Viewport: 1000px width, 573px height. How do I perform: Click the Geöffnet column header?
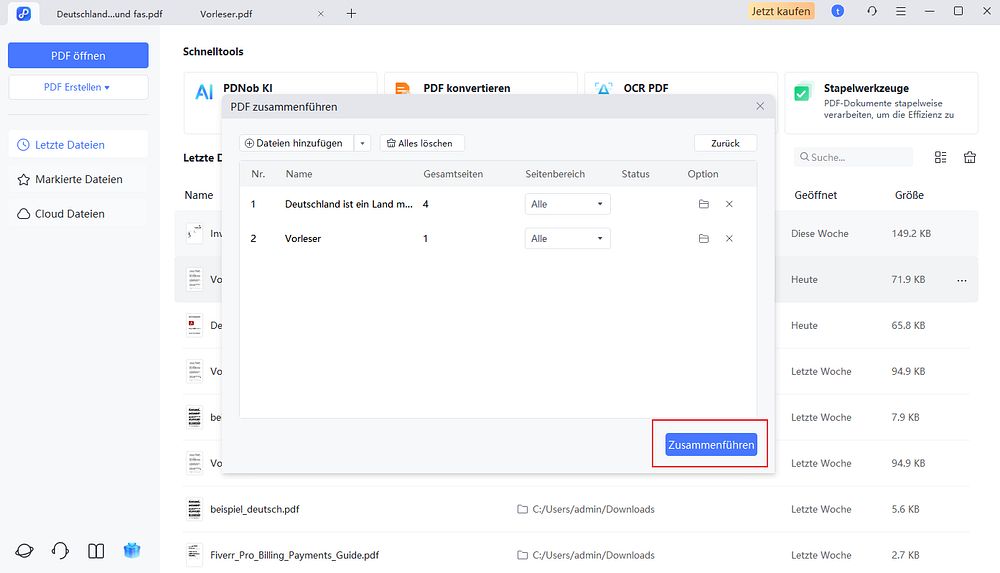(x=815, y=195)
